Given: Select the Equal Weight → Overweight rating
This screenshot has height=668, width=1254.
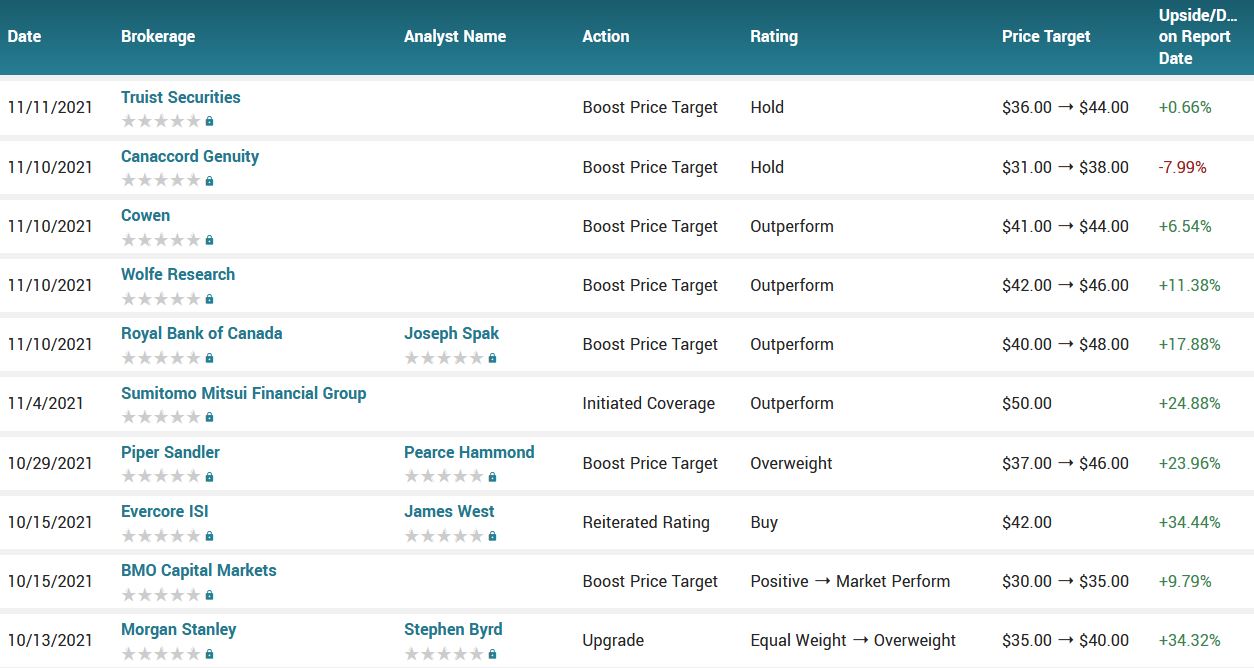Looking at the screenshot, I should point(853,640).
